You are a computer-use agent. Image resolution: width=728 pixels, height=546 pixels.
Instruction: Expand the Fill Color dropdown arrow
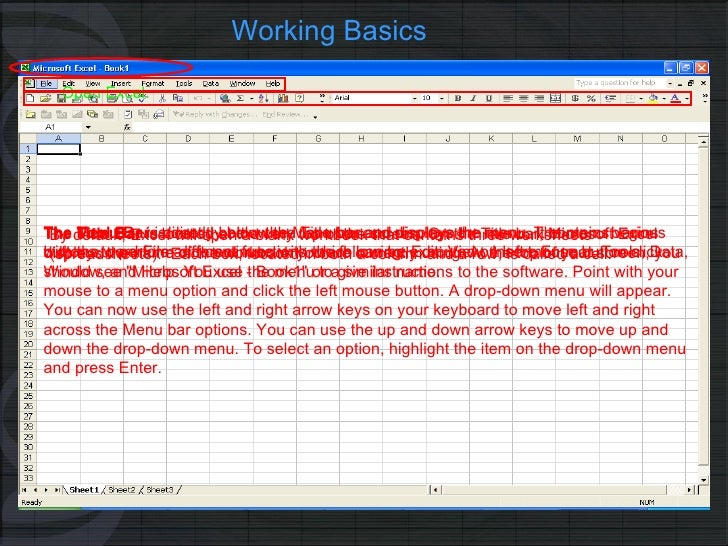(664, 98)
